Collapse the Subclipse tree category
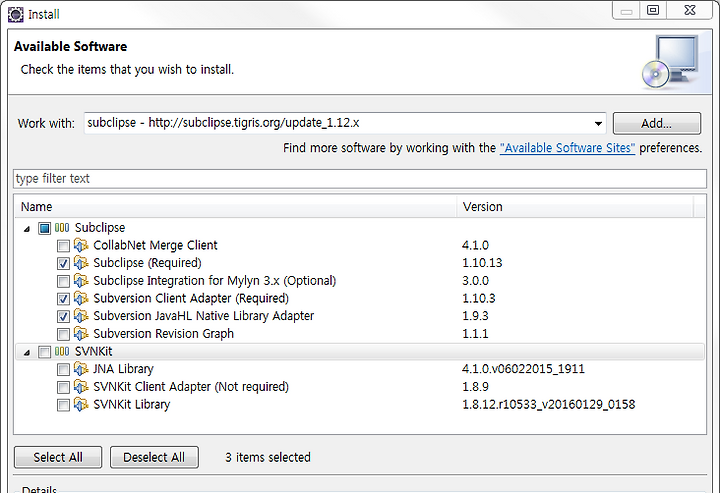The image size is (720, 493). (27, 229)
